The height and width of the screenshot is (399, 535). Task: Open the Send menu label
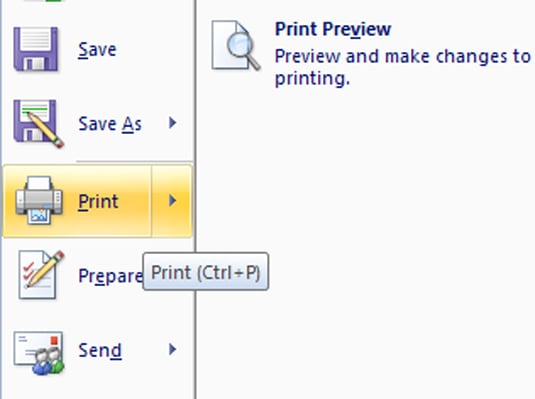100,351
